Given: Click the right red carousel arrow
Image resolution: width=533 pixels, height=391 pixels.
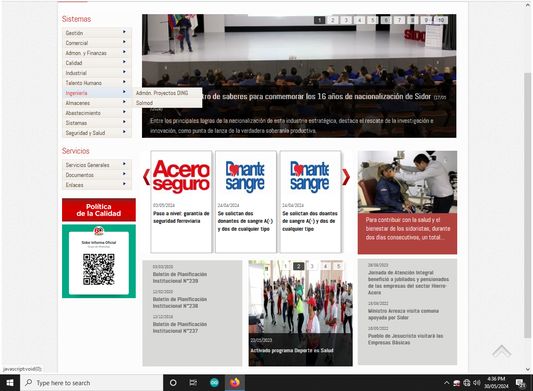Looking at the screenshot, I should [x=346, y=177].
